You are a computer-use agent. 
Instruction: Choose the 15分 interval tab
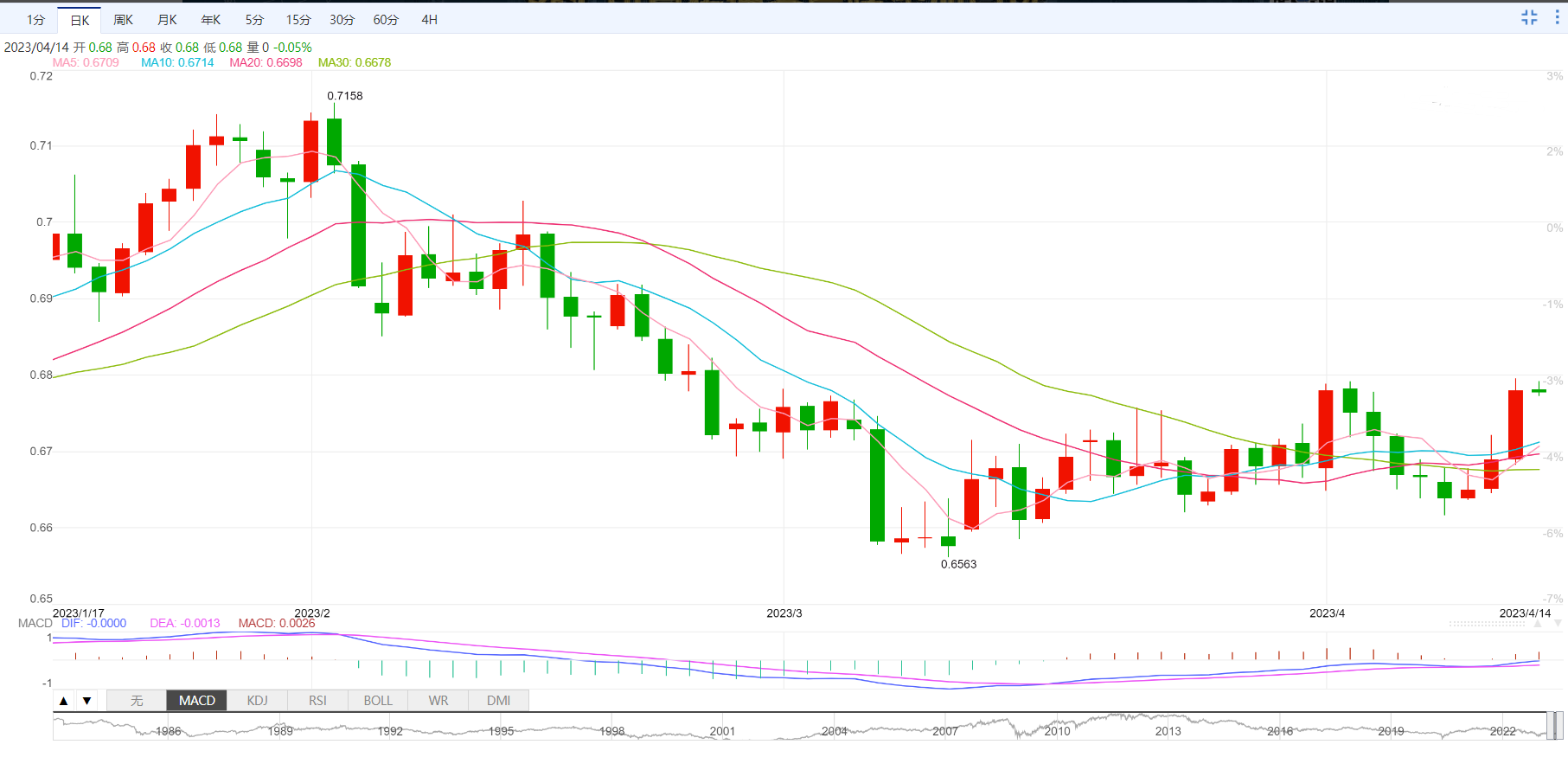298,20
